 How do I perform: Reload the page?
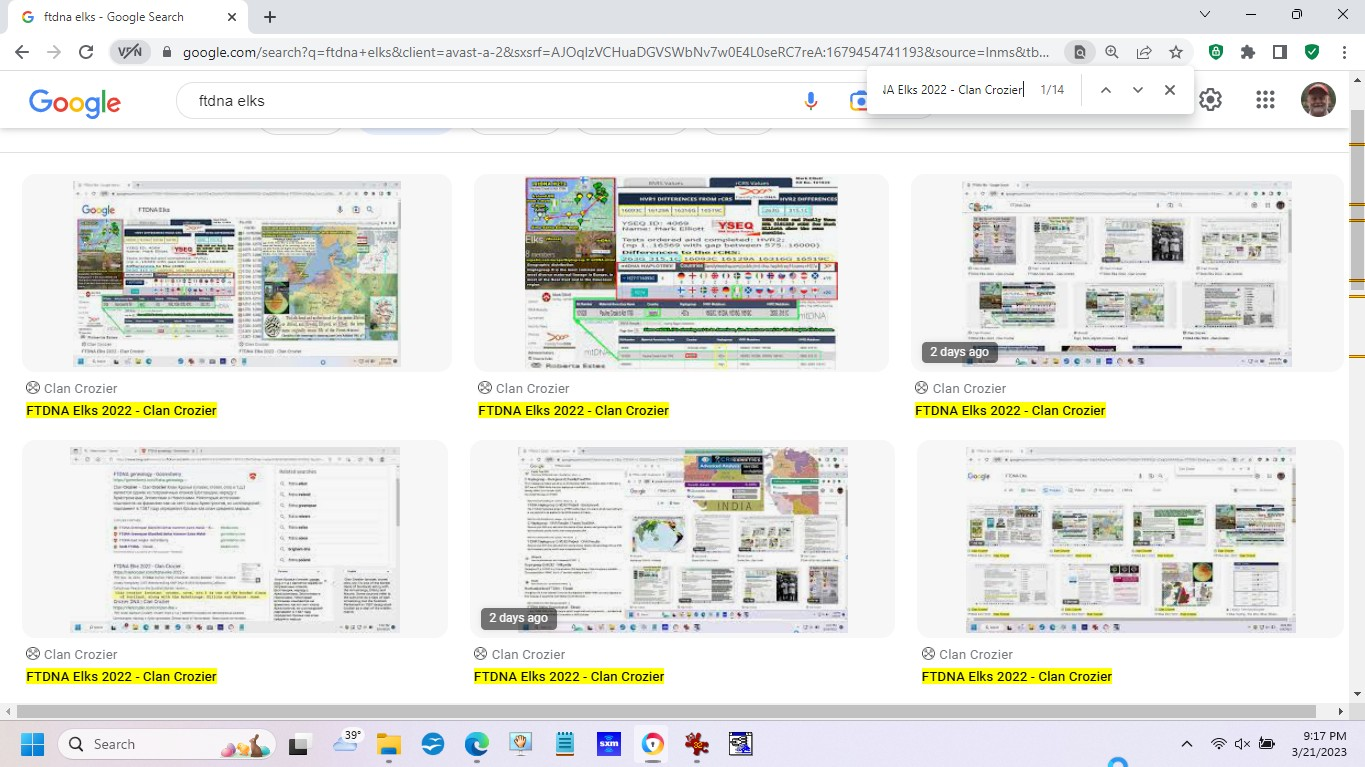(x=86, y=52)
